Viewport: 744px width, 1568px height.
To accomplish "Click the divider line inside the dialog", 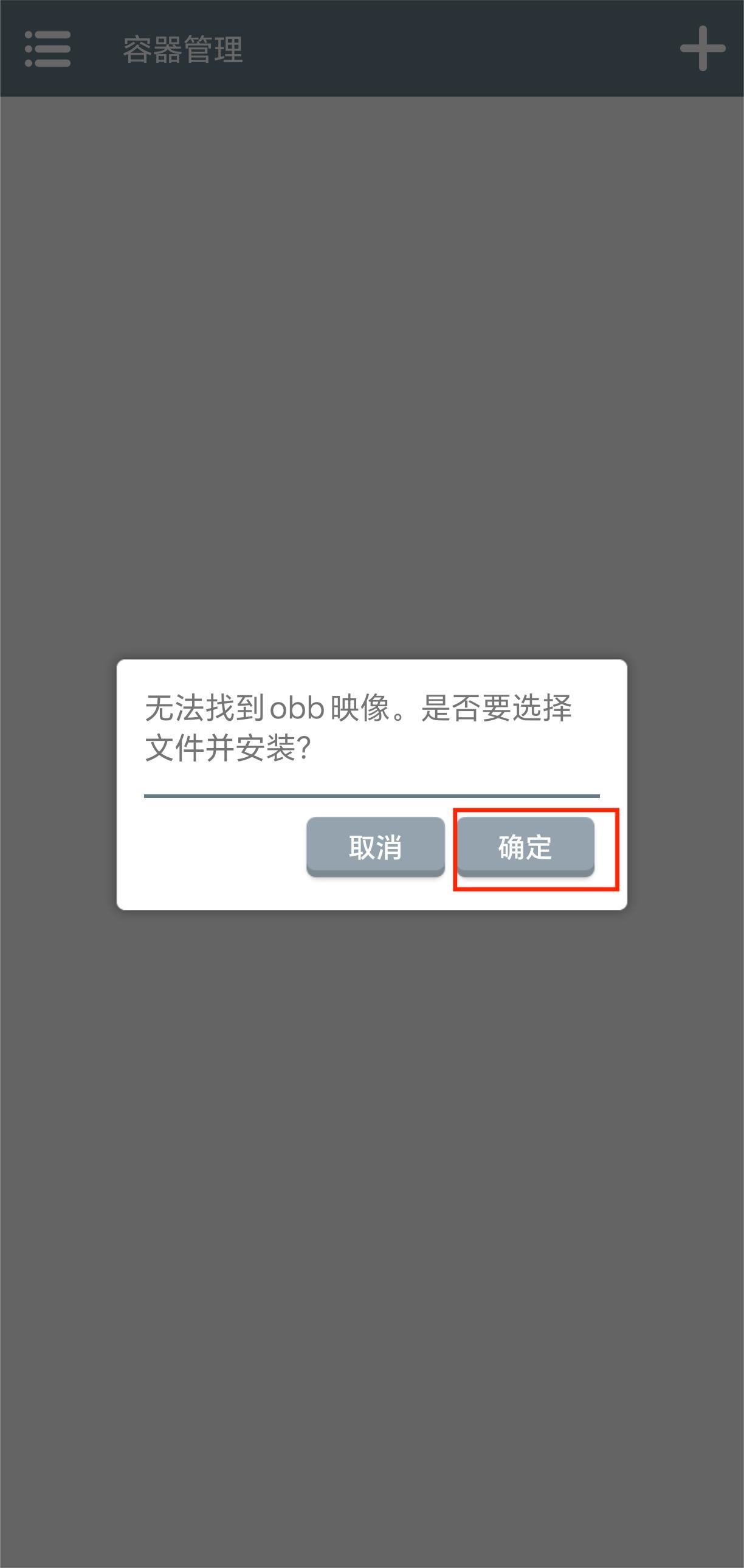I will [x=372, y=796].
